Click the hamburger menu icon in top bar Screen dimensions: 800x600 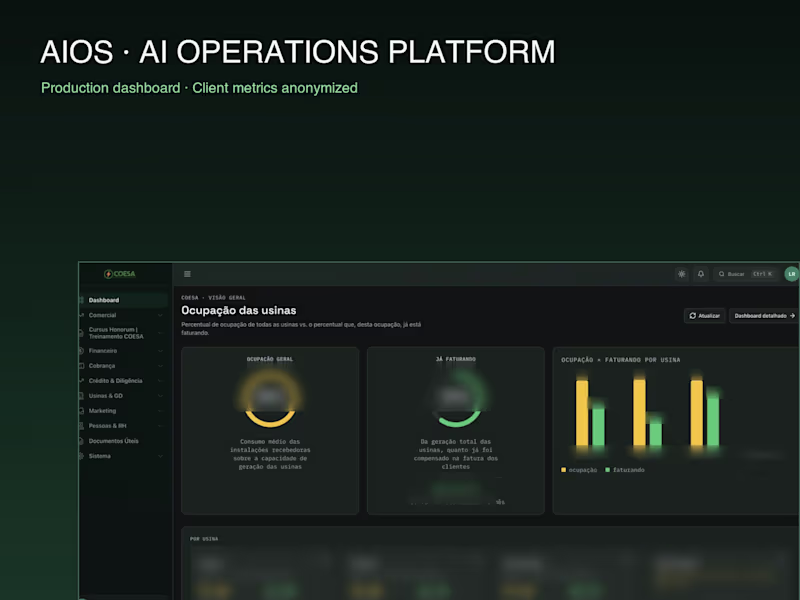187,274
